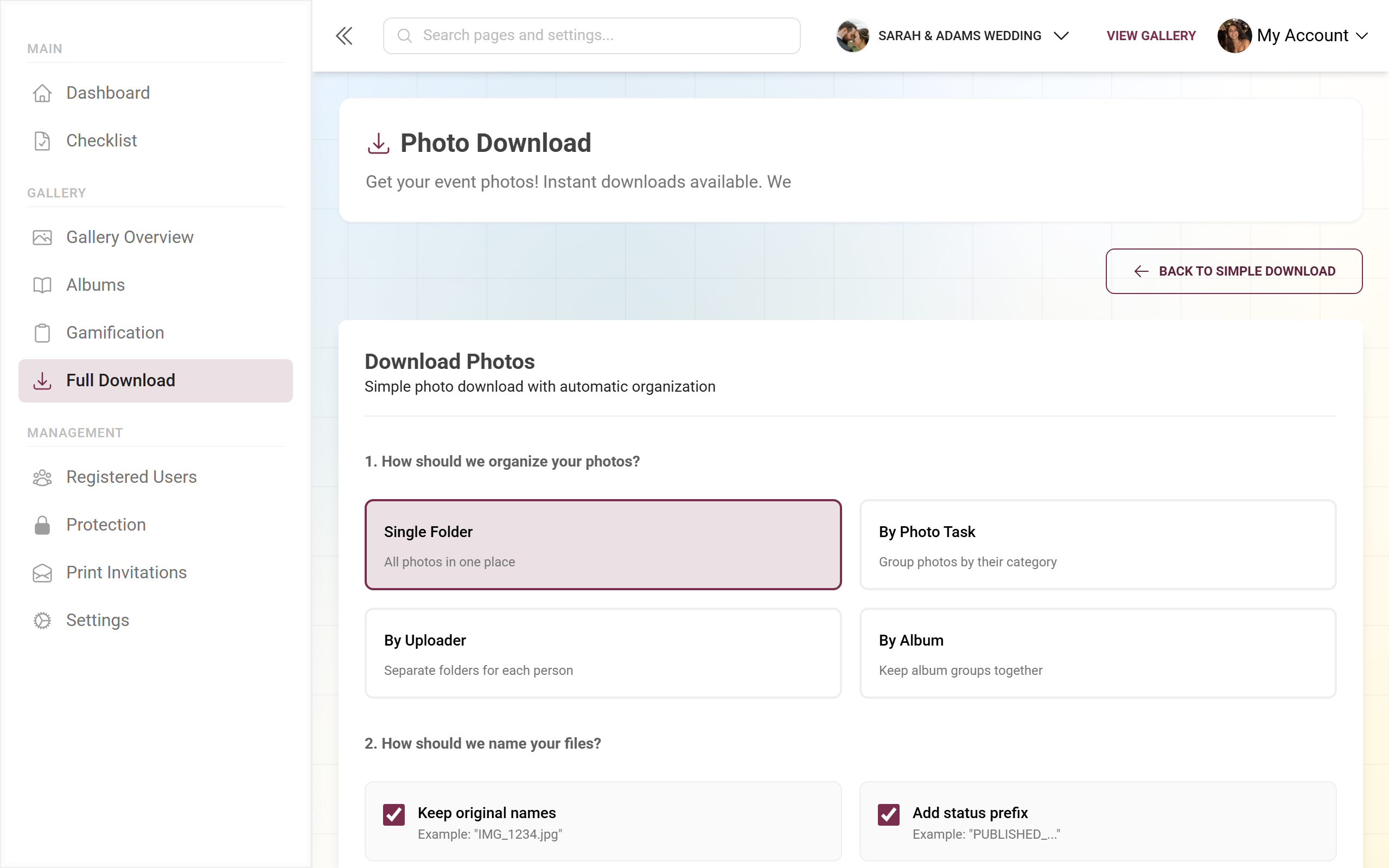Screen dimensions: 1389x868
Task: Choose the By Album organization option
Action: pyautogui.click(x=1098, y=653)
